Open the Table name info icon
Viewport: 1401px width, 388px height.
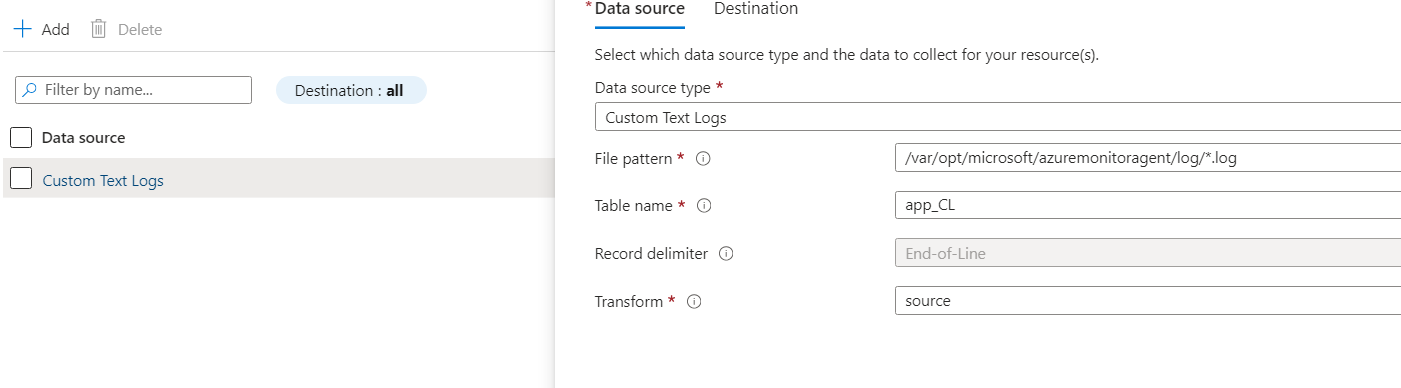(x=703, y=206)
